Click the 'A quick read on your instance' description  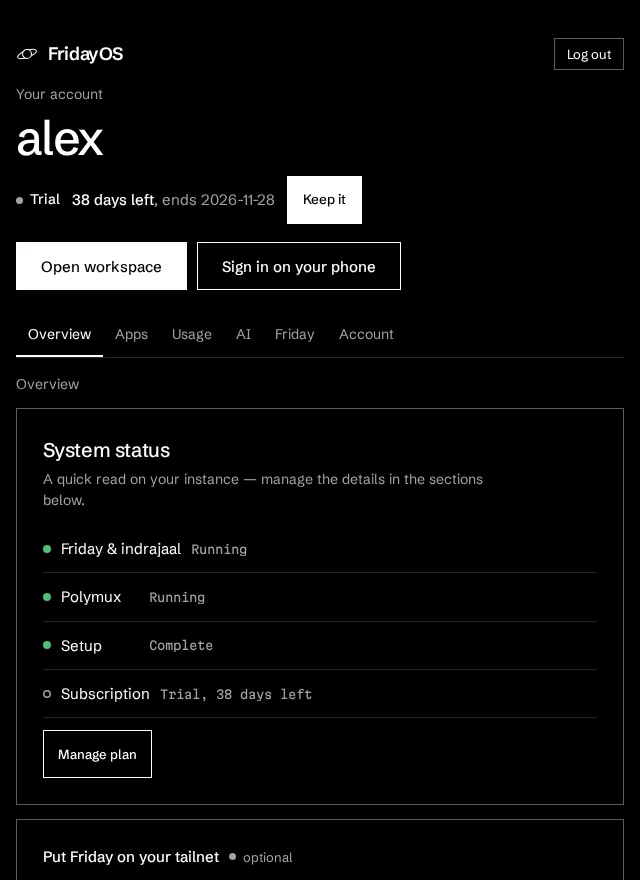263,489
